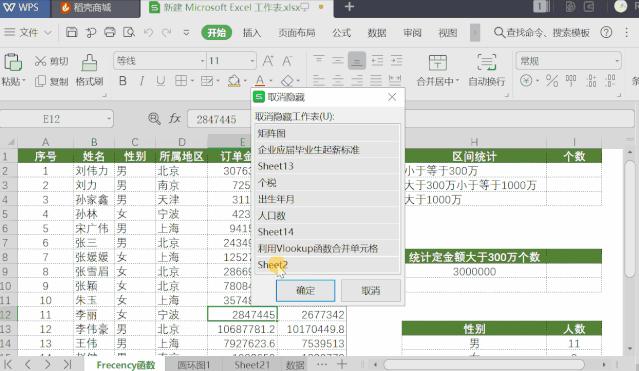Switch to the 公式 ribbon tab
This screenshot has height=371, width=639.
click(342, 33)
